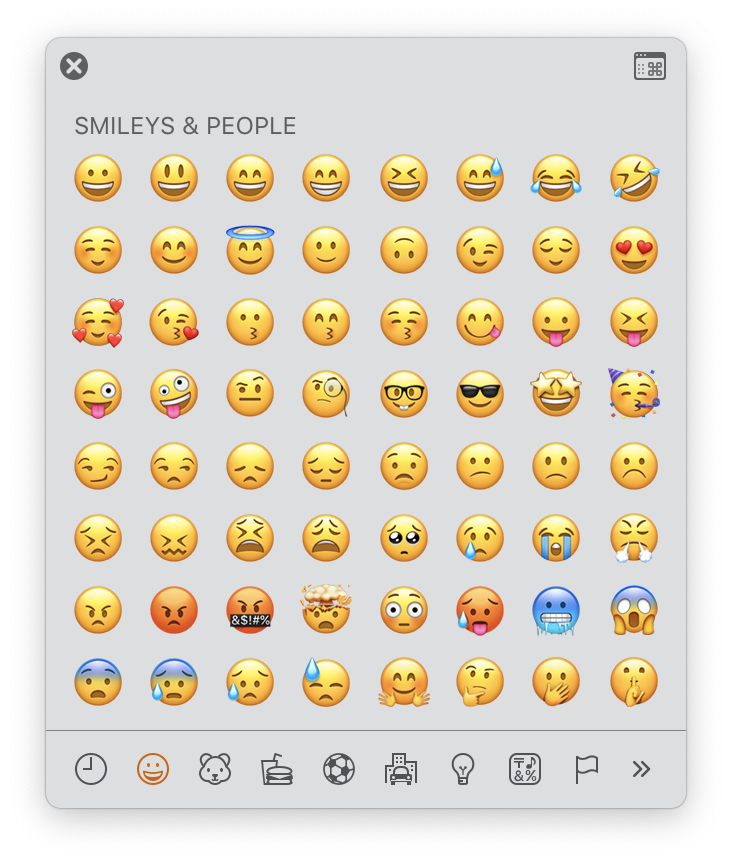Open the Food & Drink burger category
The width and height of the screenshot is (732, 862).
pyautogui.click(x=276, y=769)
